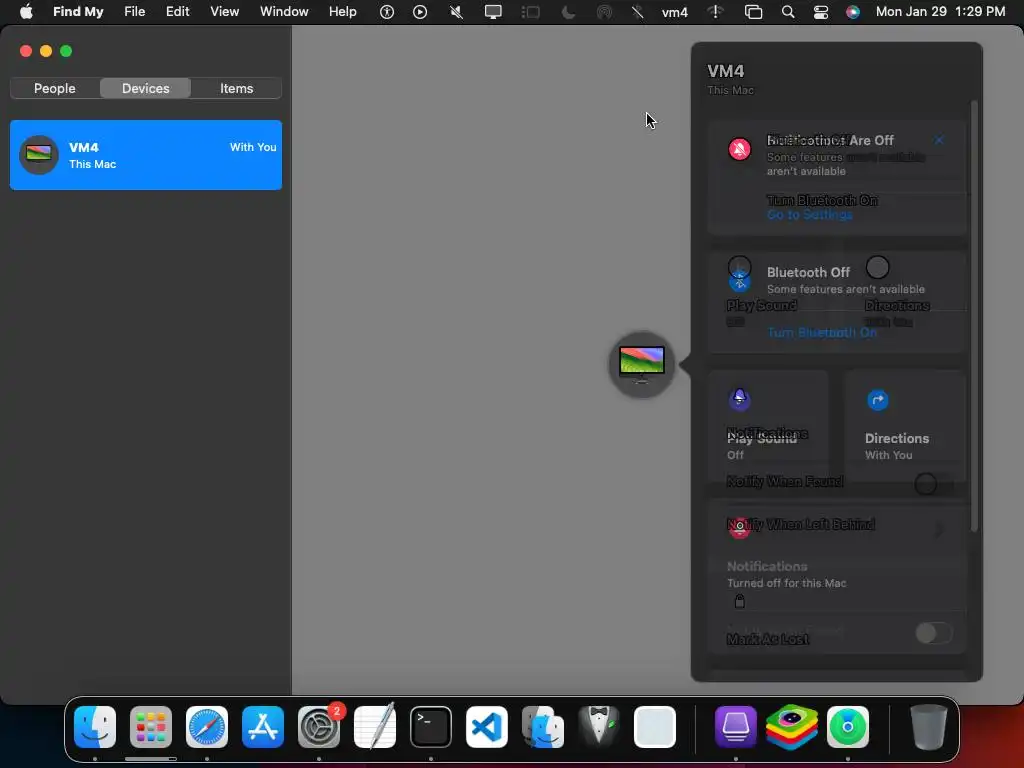
Task: Switch to the People tab
Action: pos(55,88)
